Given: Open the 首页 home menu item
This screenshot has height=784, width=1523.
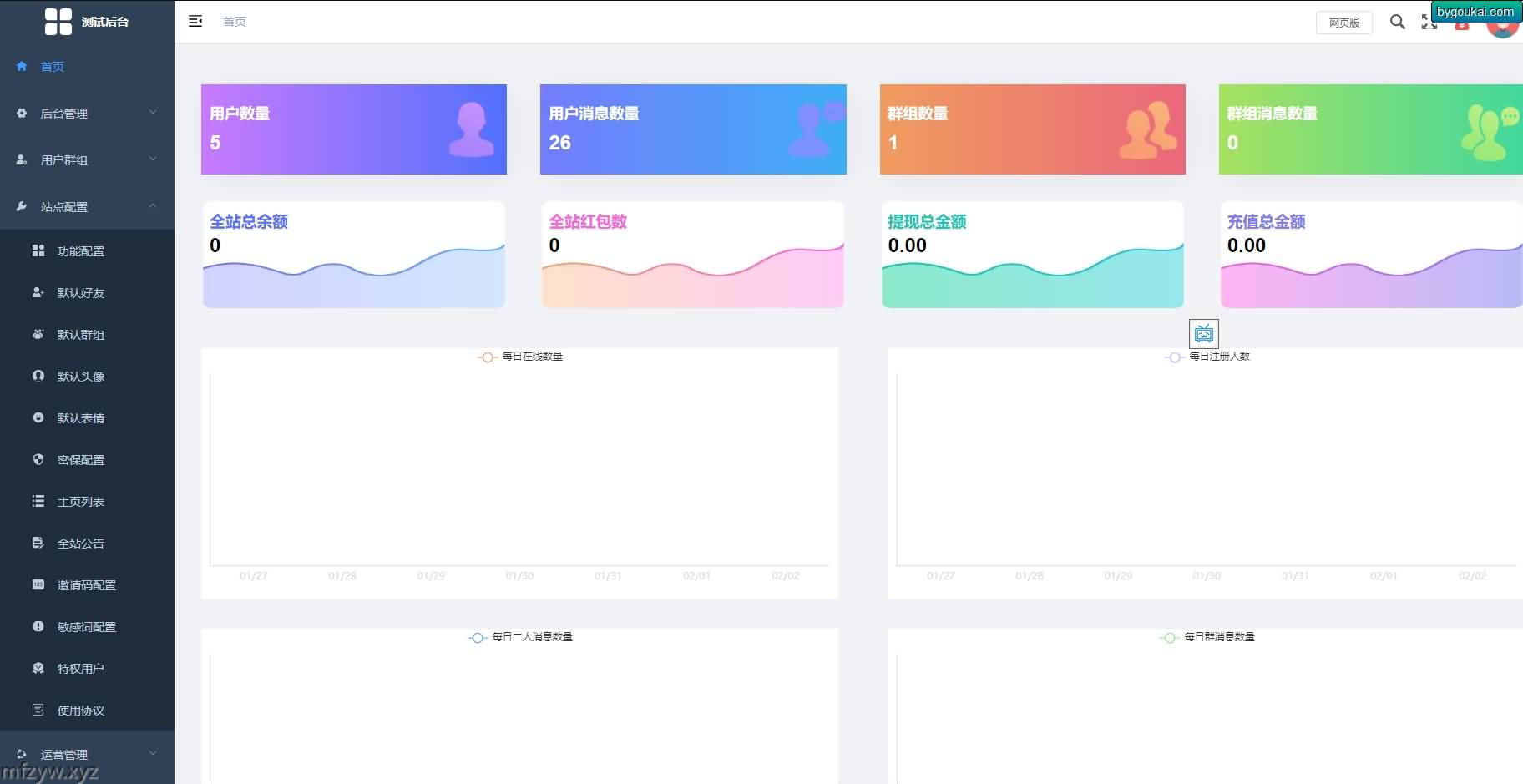Looking at the screenshot, I should pyautogui.click(x=52, y=67).
